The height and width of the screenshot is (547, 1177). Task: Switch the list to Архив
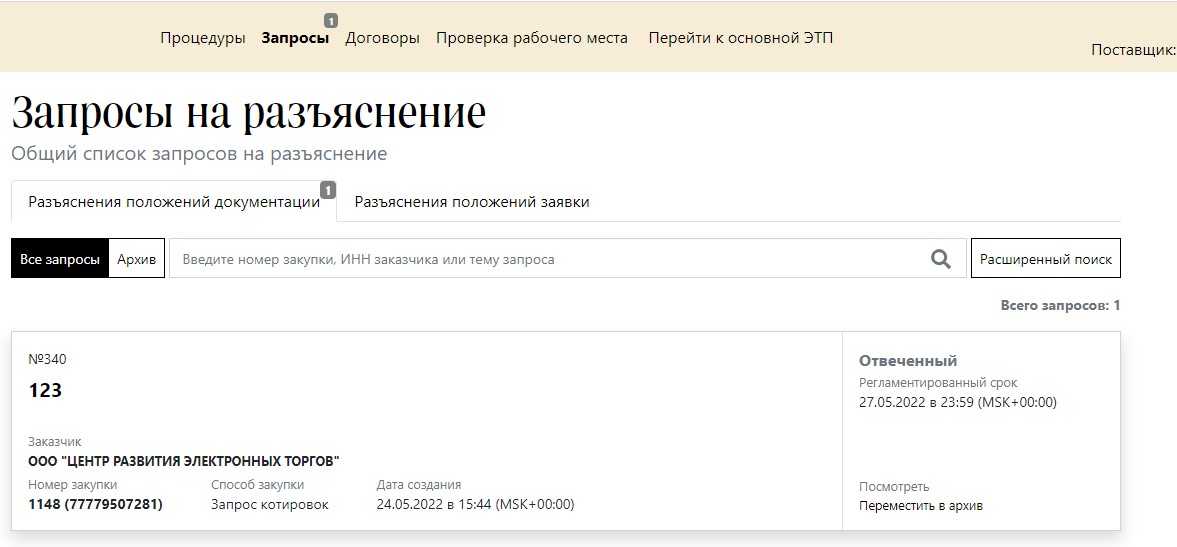tap(136, 259)
